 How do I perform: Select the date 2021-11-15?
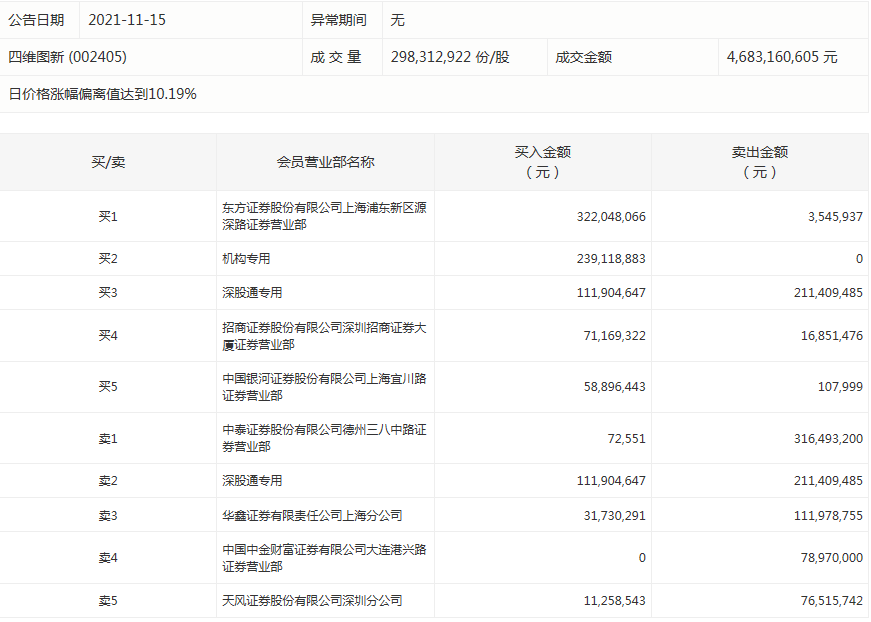coord(127,20)
